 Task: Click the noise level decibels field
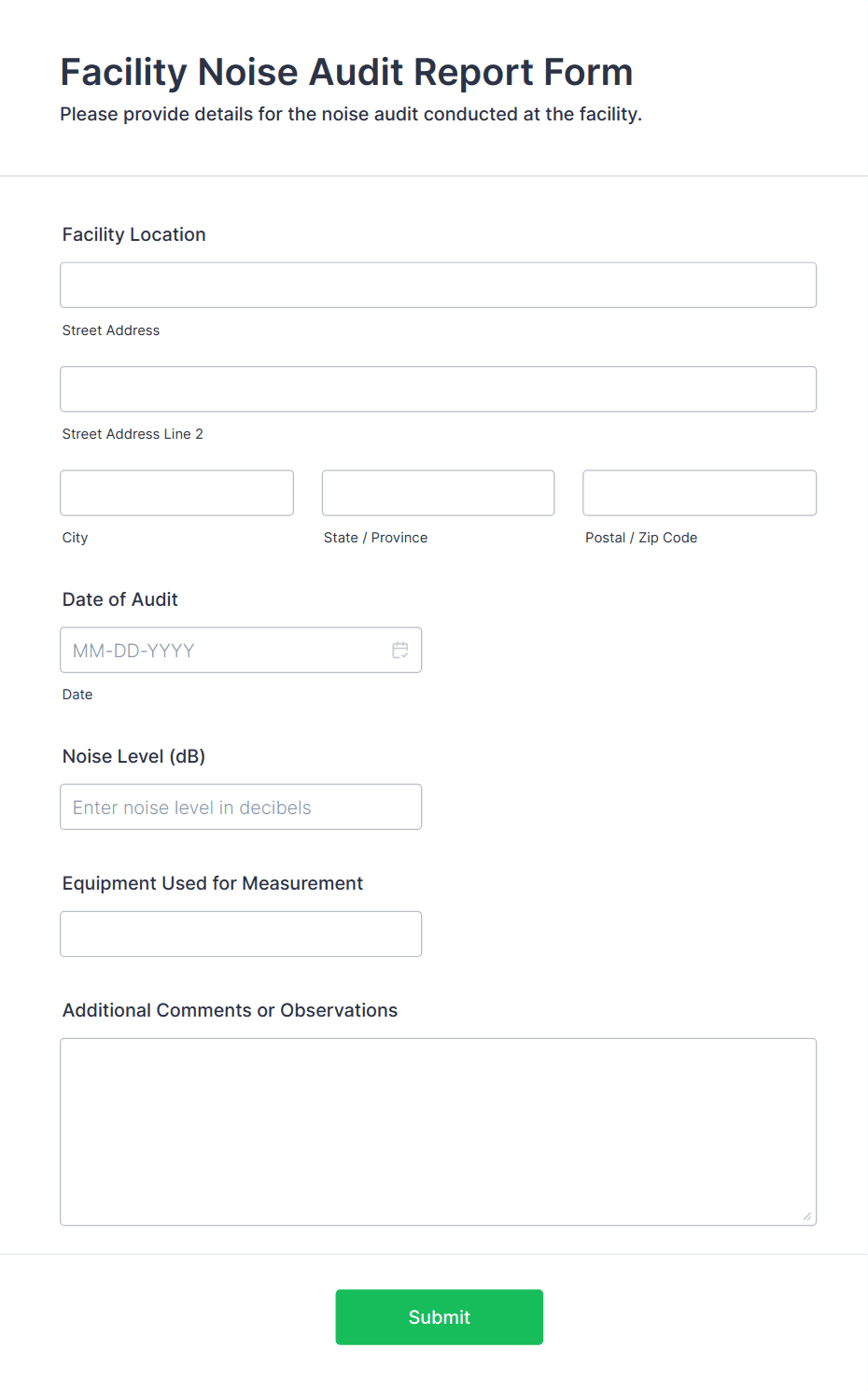(x=241, y=807)
